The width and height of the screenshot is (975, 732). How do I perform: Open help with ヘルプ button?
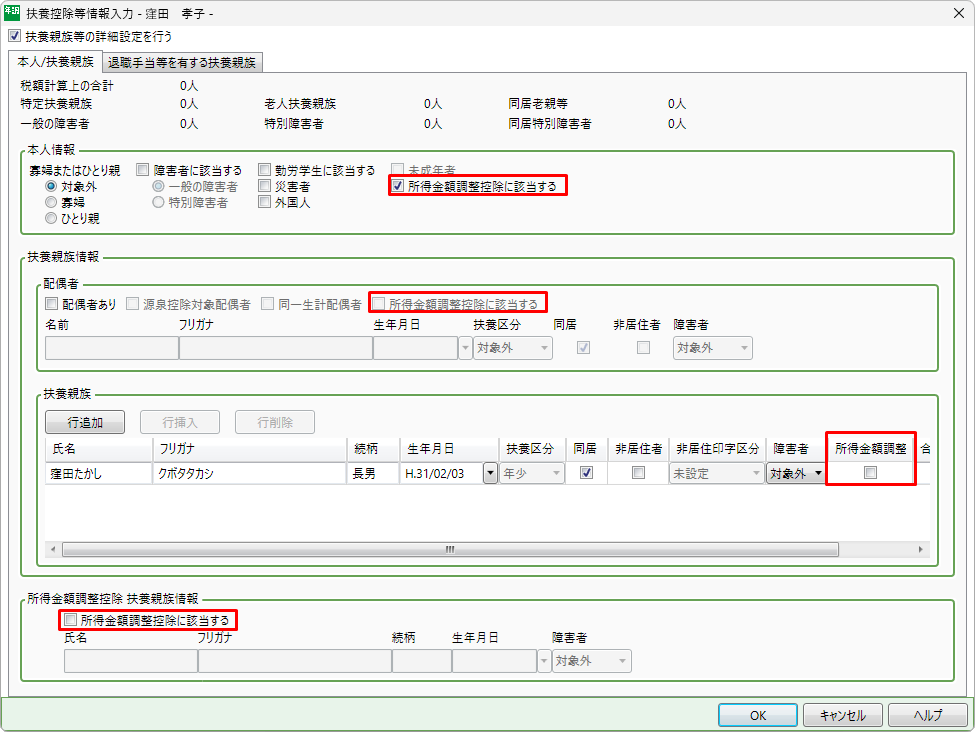[927, 715]
